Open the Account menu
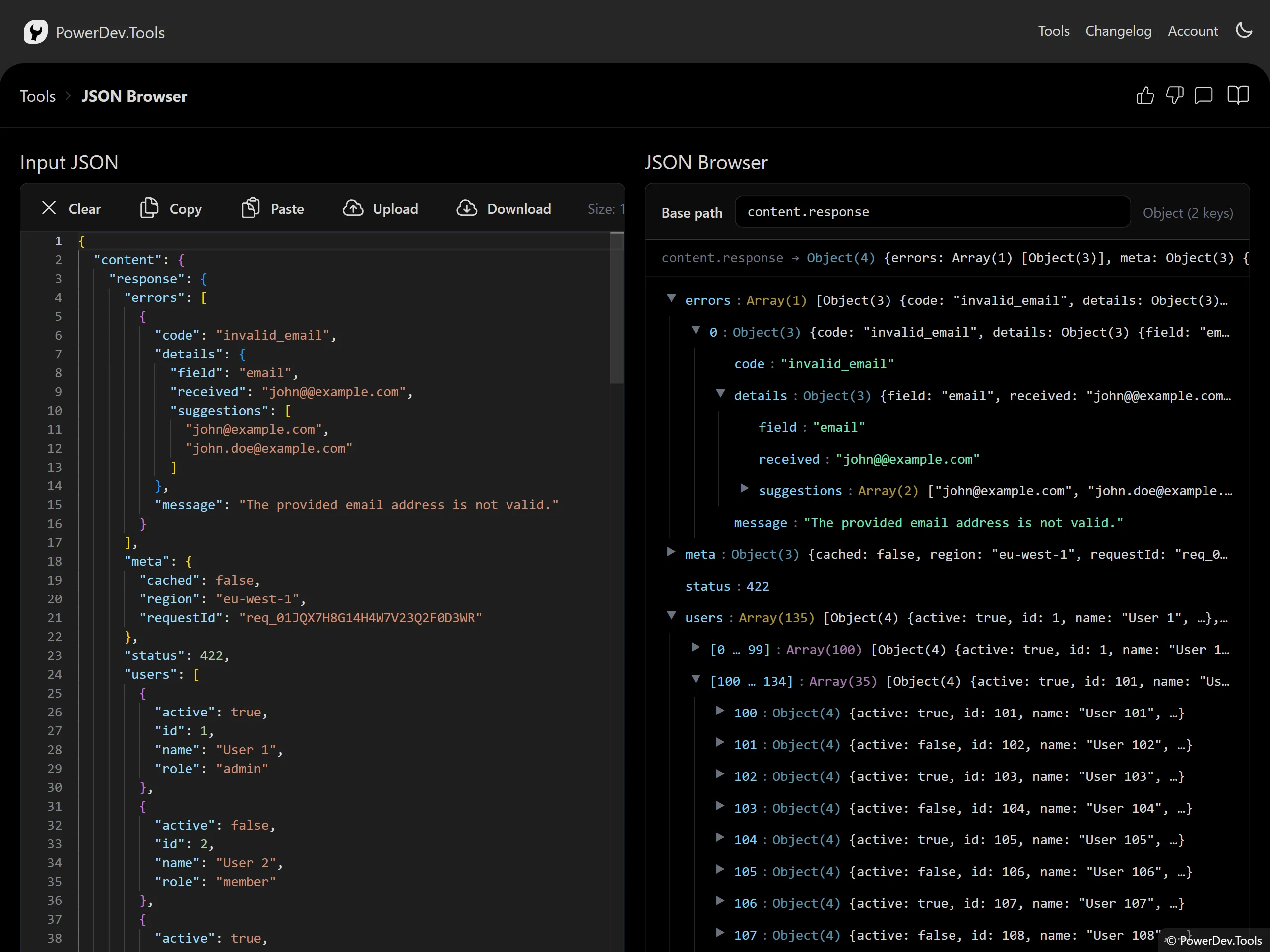This screenshot has height=952, width=1270. click(1193, 31)
